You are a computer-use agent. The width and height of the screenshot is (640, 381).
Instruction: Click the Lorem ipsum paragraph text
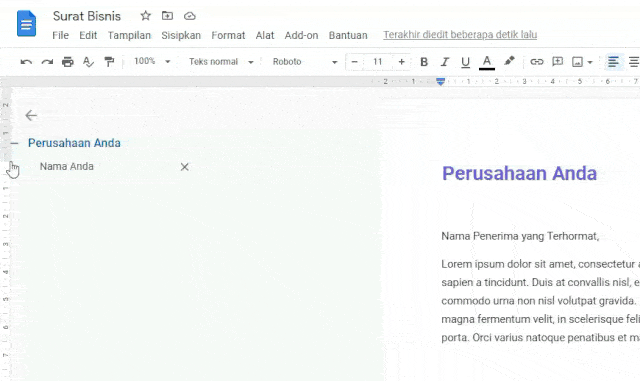[x=540, y=301]
